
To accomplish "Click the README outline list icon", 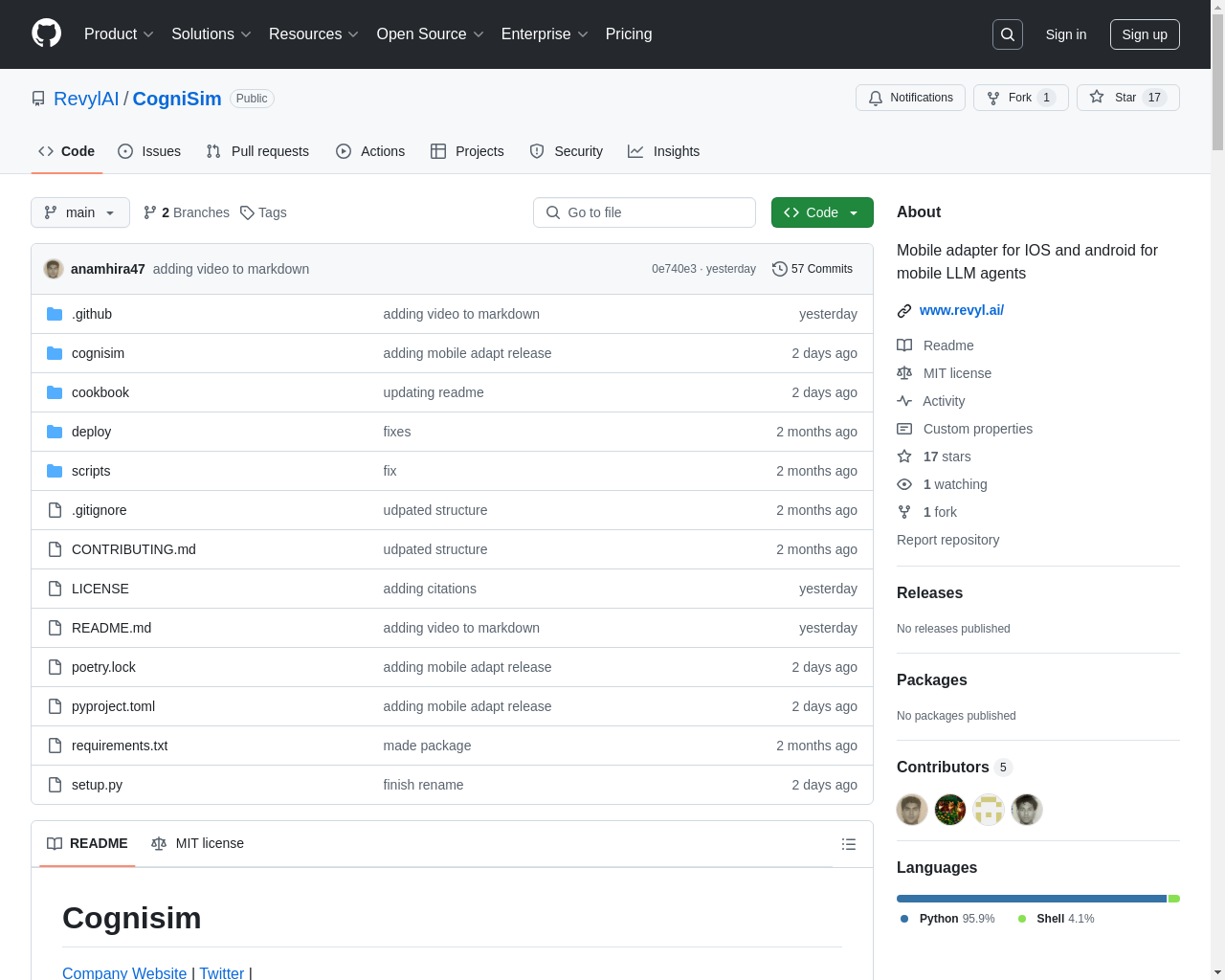I will coord(849,844).
